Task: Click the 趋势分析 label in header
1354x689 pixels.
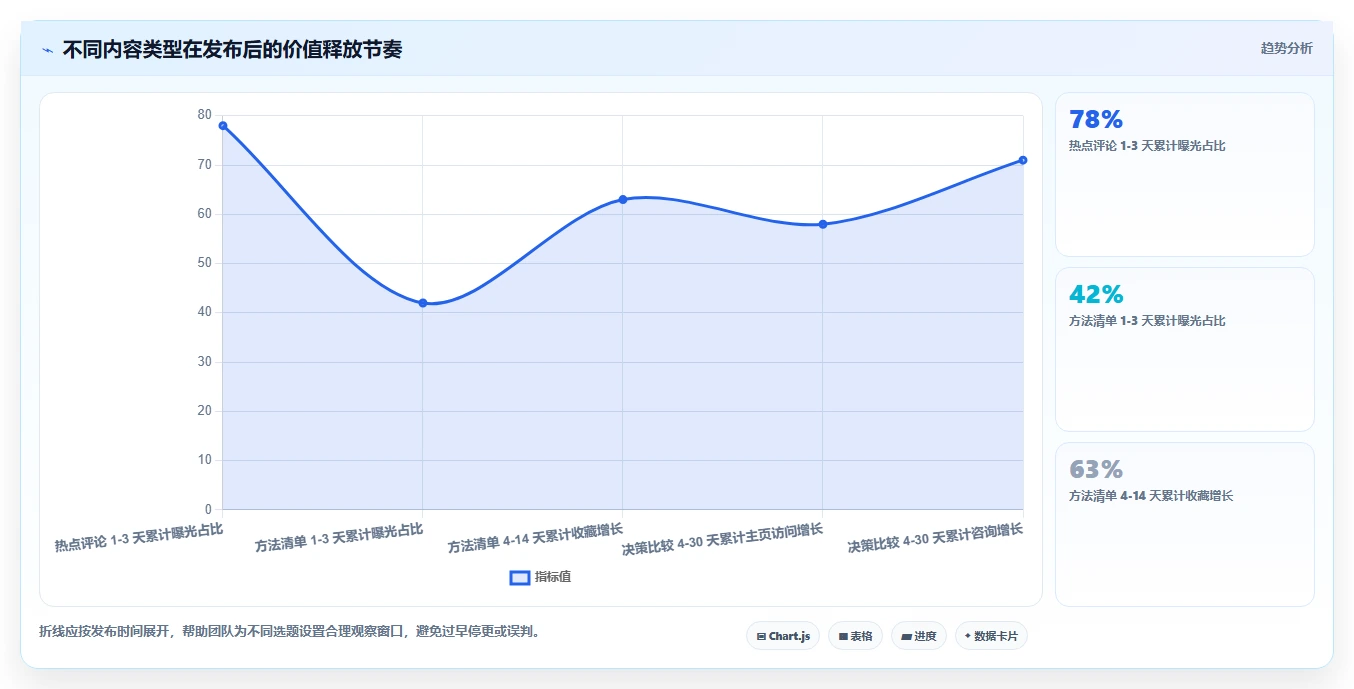Action: 1286,48
